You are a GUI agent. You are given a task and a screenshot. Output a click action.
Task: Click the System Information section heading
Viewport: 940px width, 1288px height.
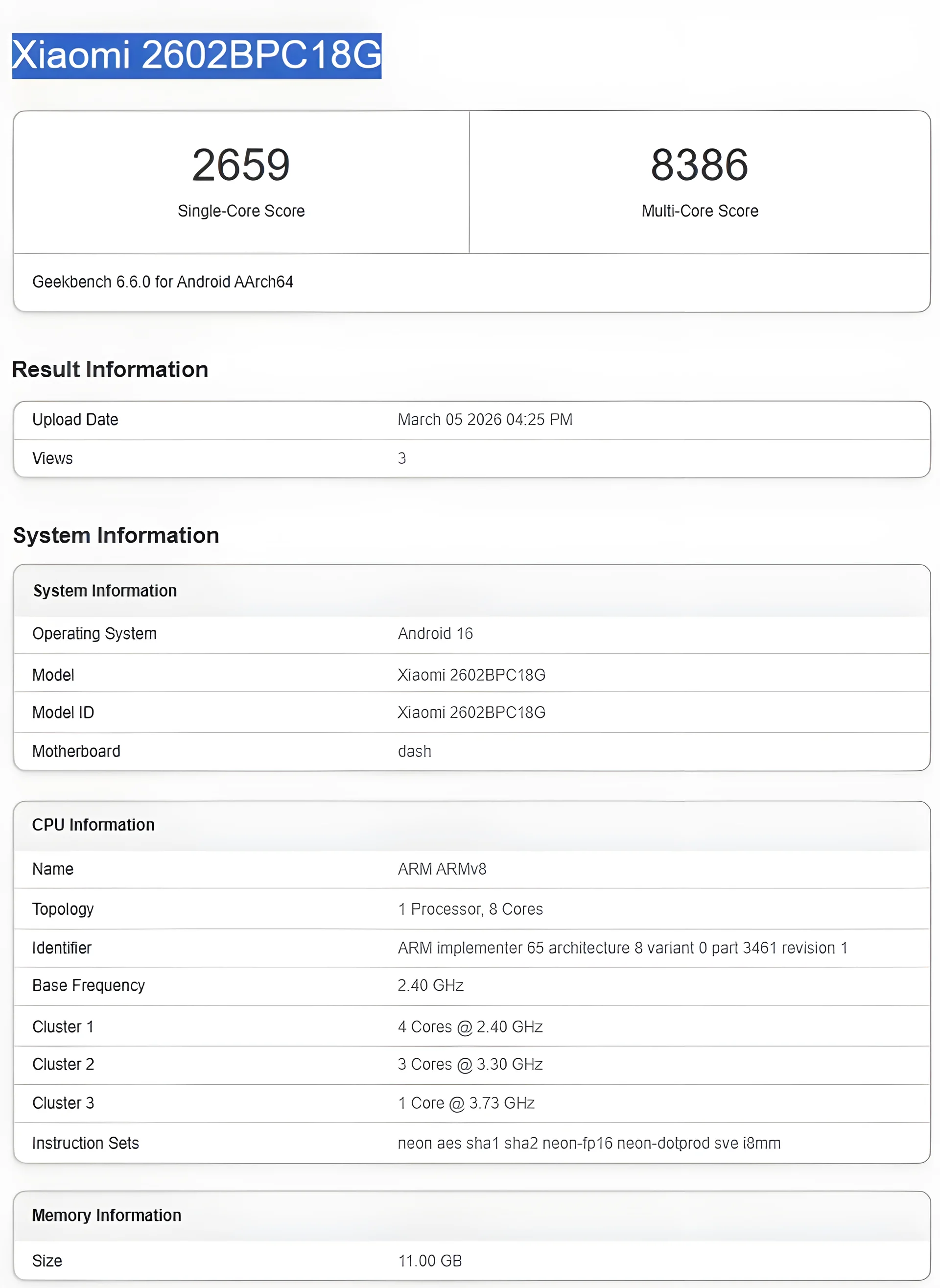(x=116, y=535)
